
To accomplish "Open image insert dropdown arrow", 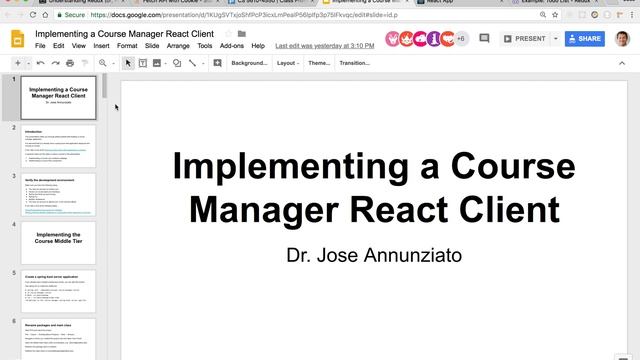I will tap(165, 64).
